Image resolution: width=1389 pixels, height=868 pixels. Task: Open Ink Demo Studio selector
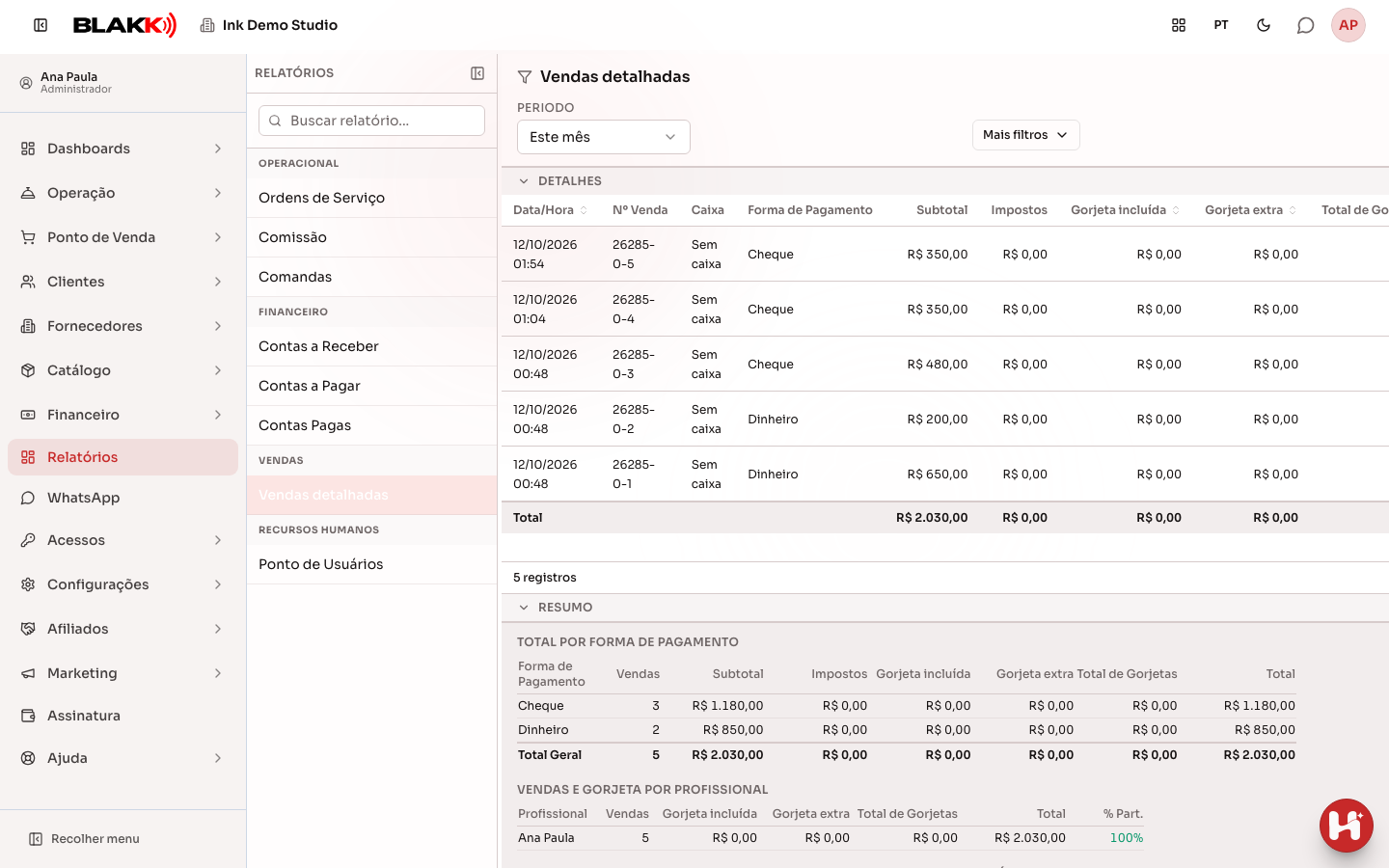pyautogui.click(x=269, y=25)
